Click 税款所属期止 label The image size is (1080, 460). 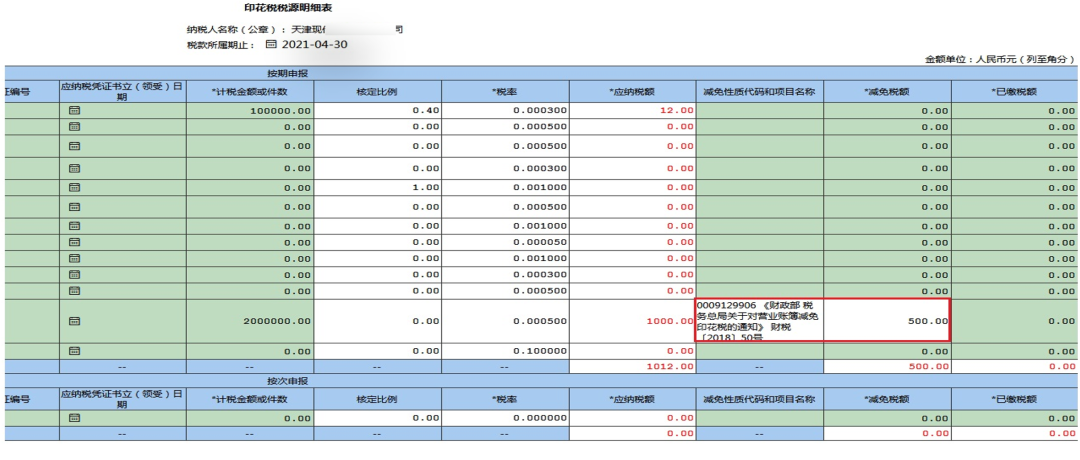220,45
